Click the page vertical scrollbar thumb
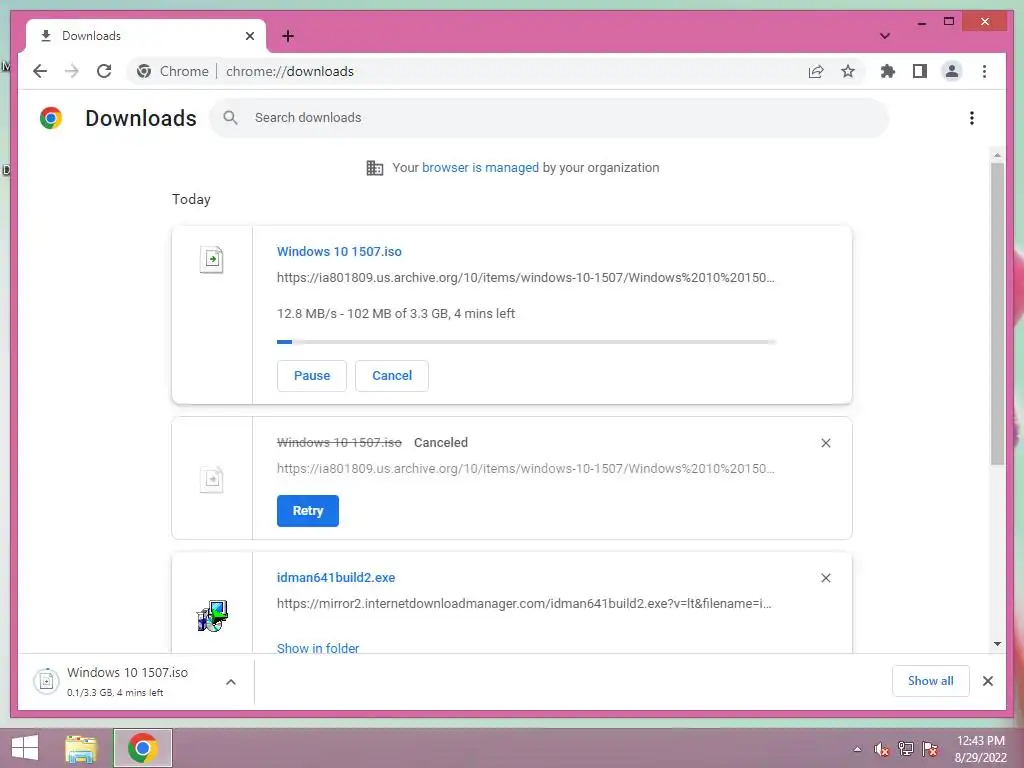 [x=997, y=313]
